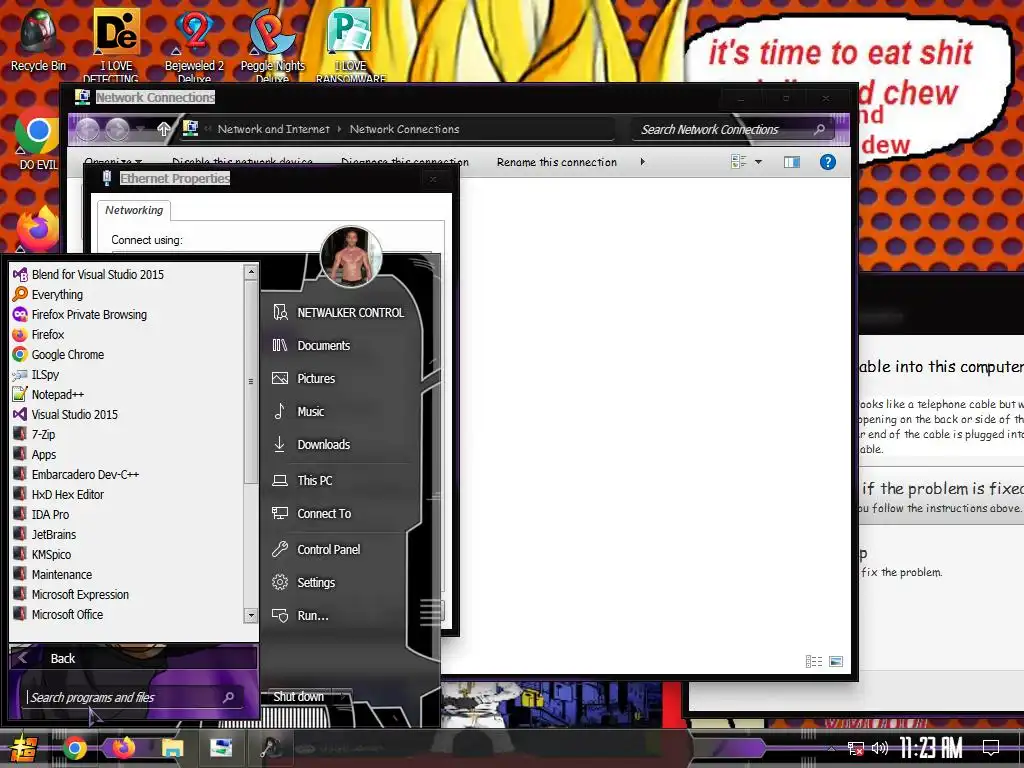Image resolution: width=1024 pixels, height=768 pixels.
Task: Click the Control Panel taskbar icon
Action: pos(221,748)
